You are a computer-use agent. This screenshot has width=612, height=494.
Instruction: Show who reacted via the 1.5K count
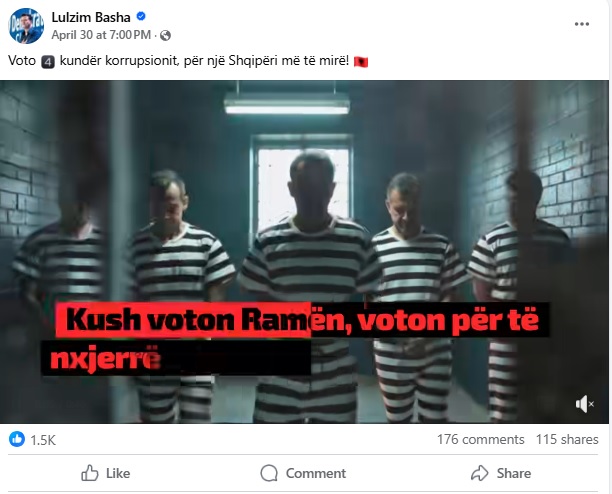pos(43,440)
